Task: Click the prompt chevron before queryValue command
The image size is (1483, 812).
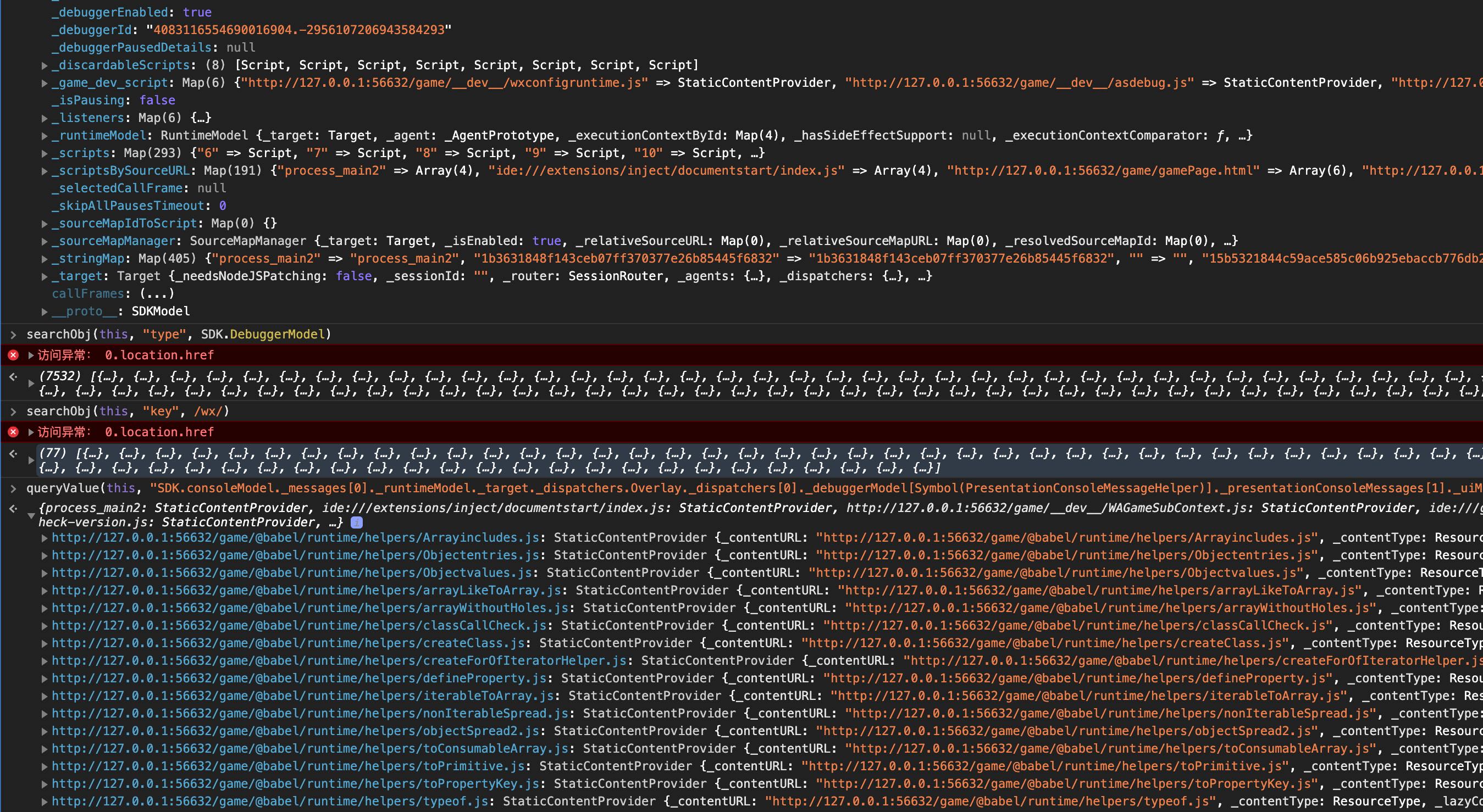Action: (x=13, y=488)
